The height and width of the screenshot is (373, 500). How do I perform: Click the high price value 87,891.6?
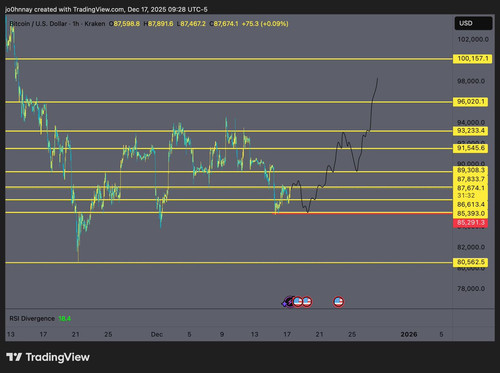tap(161, 24)
